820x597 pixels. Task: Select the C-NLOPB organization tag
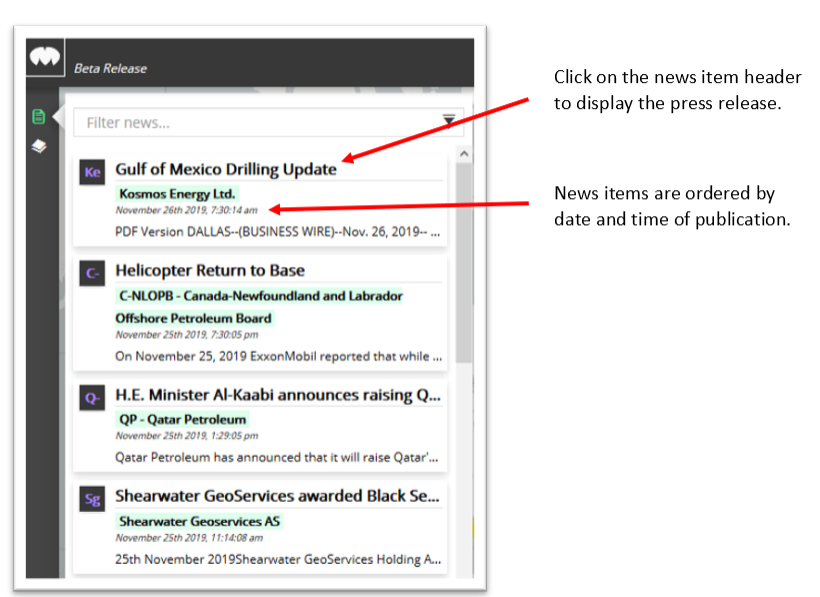click(259, 307)
